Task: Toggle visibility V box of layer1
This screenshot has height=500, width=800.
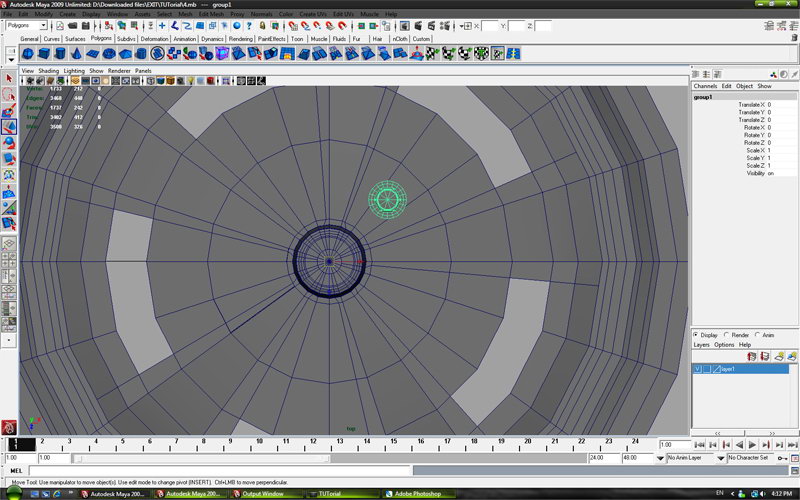Action: pos(697,369)
